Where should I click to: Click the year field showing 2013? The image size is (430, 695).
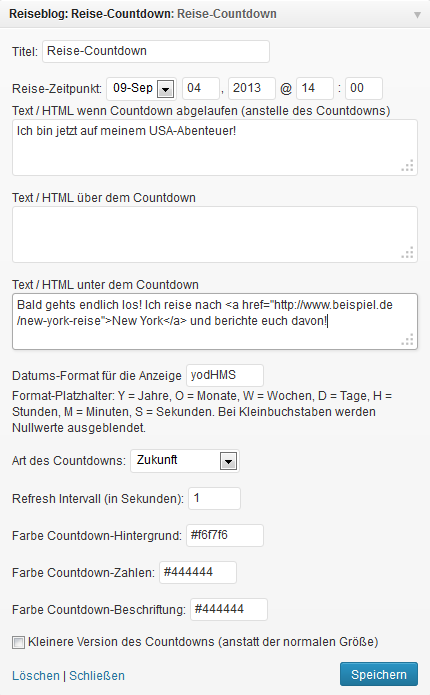coord(252,89)
